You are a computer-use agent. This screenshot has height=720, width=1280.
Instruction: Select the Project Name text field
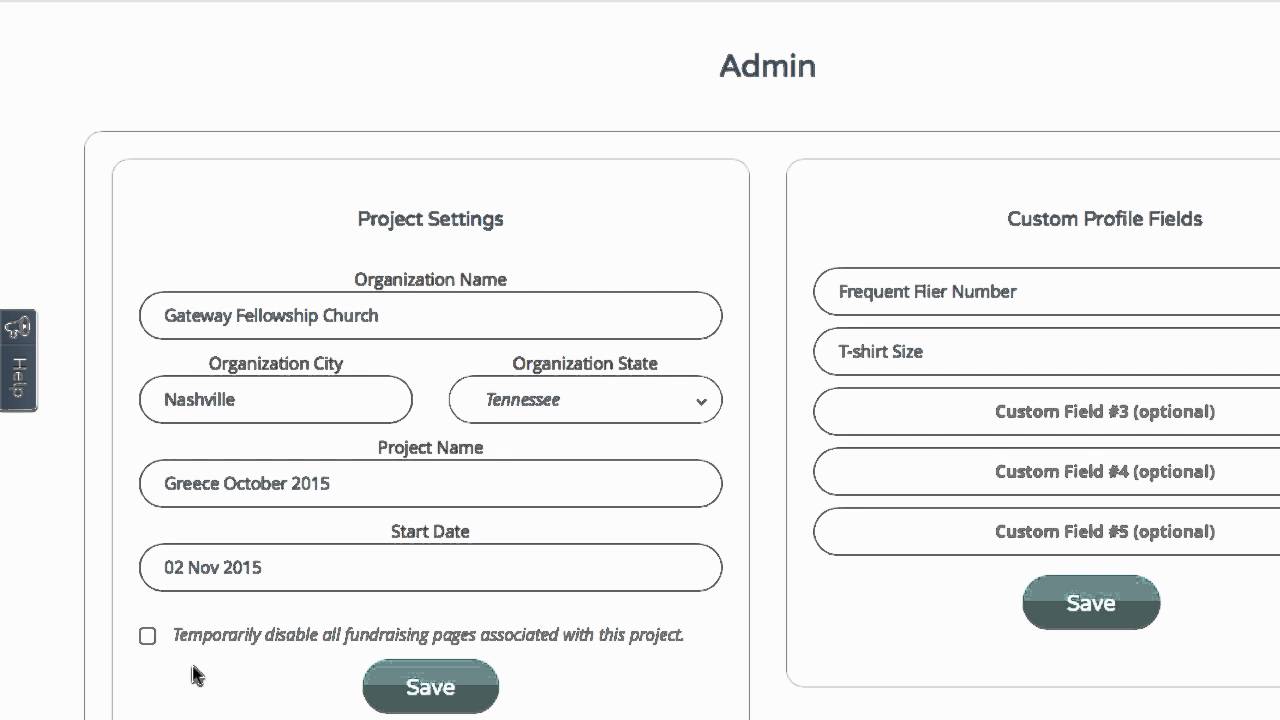click(x=430, y=484)
